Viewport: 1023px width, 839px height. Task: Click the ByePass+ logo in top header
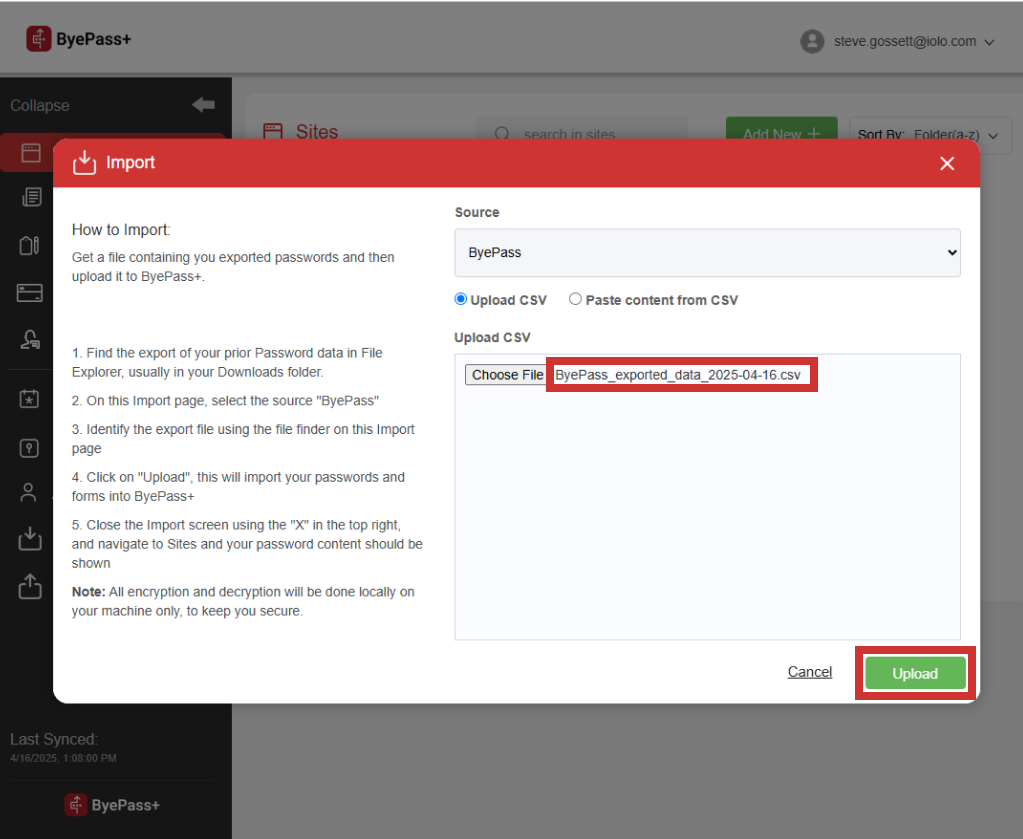pos(79,39)
